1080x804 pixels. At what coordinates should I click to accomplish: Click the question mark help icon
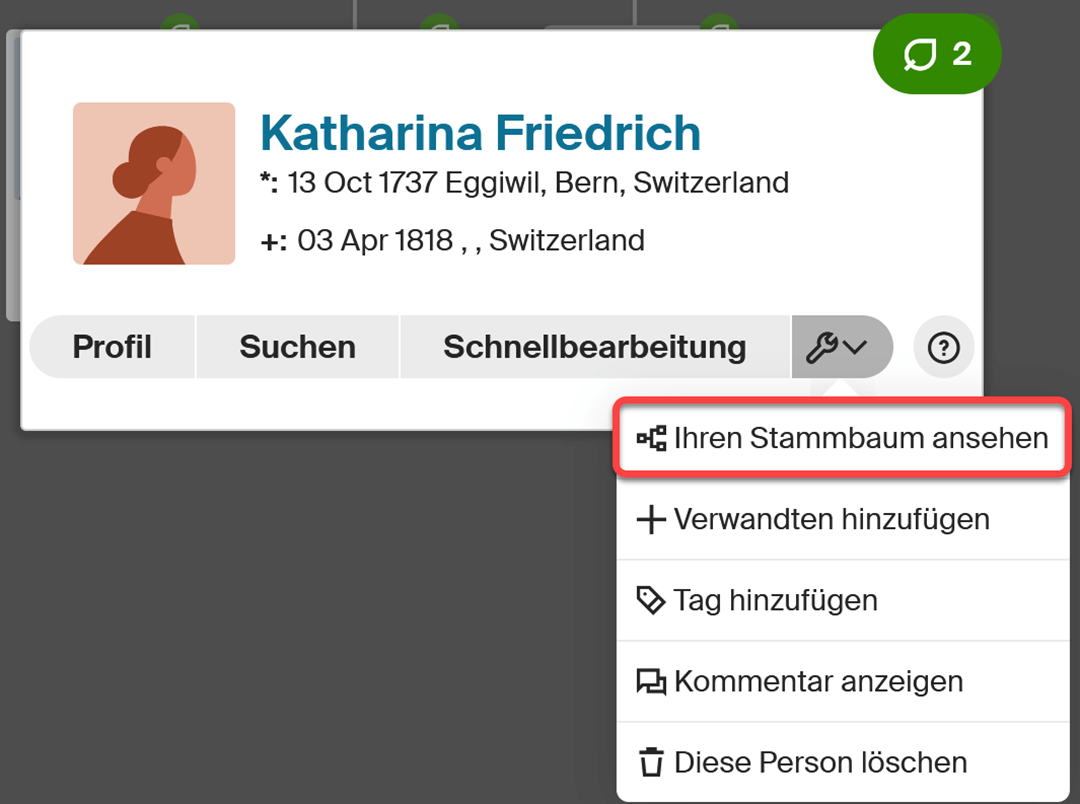pyautogui.click(x=943, y=346)
